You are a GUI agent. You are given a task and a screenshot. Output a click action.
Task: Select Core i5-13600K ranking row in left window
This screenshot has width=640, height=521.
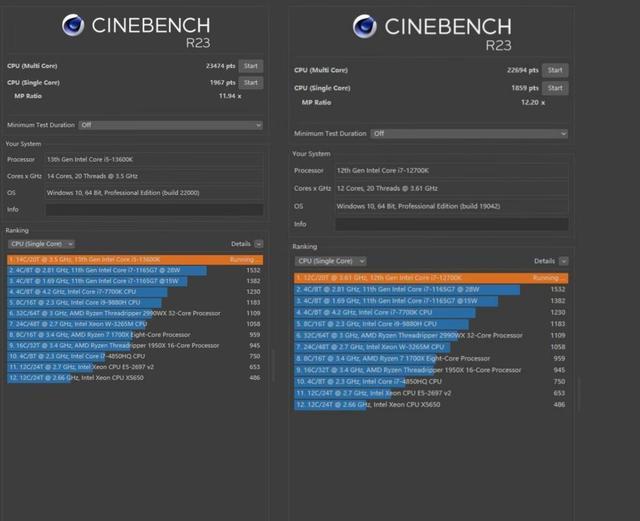tap(135, 260)
